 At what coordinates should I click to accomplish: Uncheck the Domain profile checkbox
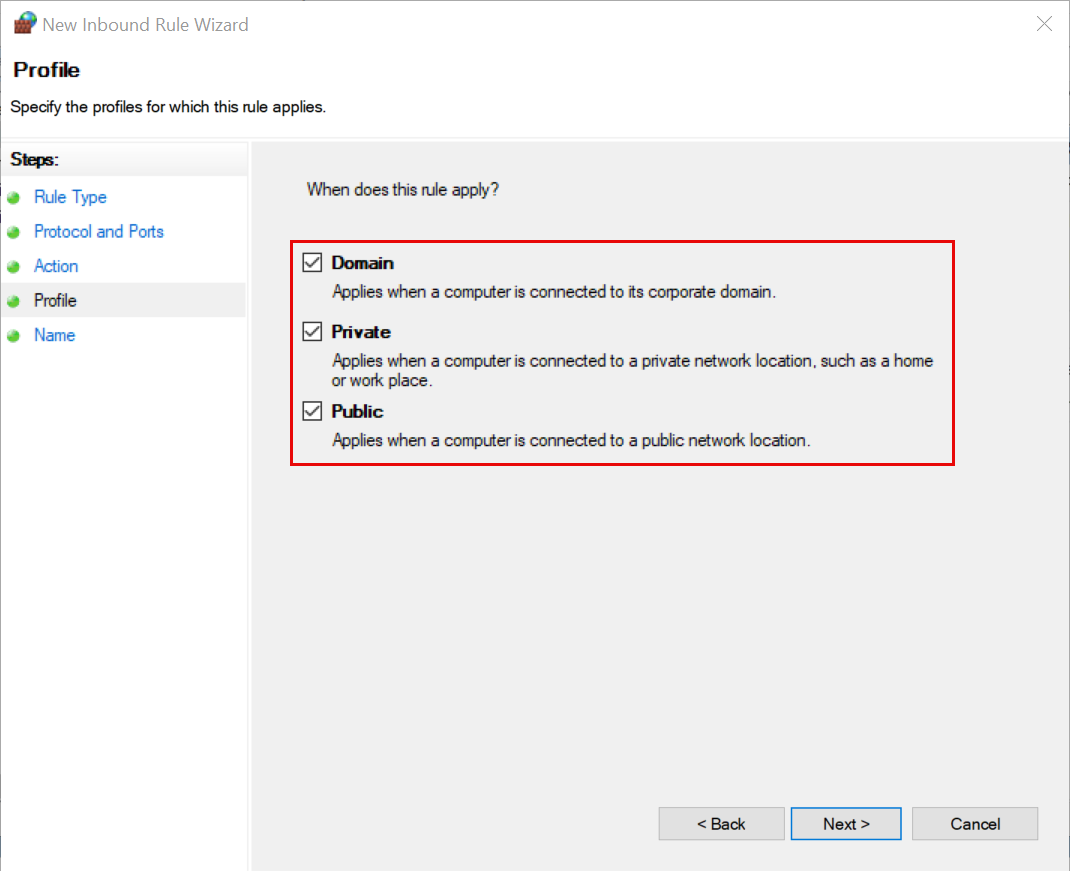coord(313,263)
